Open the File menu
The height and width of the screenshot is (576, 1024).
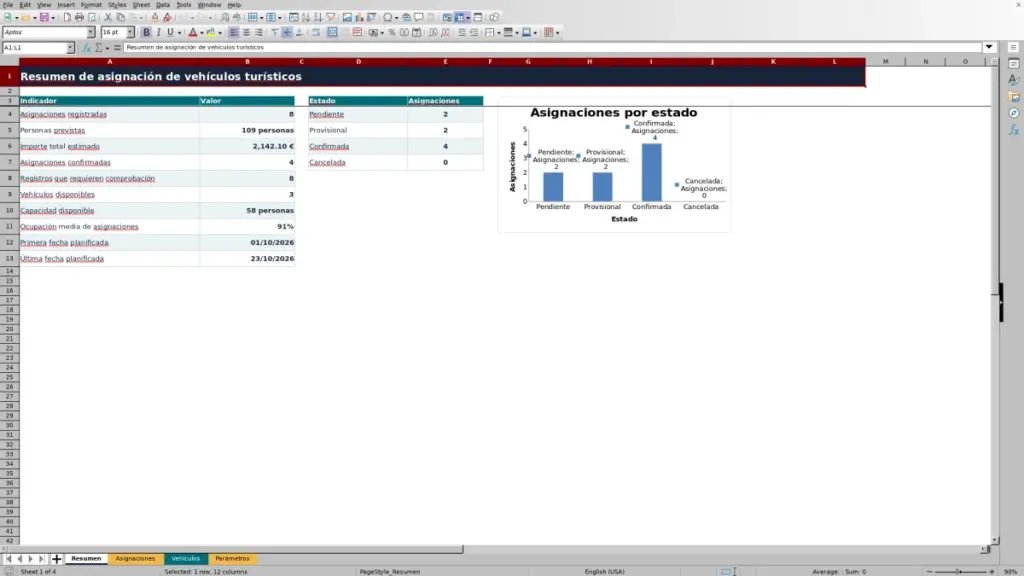point(8,5)
